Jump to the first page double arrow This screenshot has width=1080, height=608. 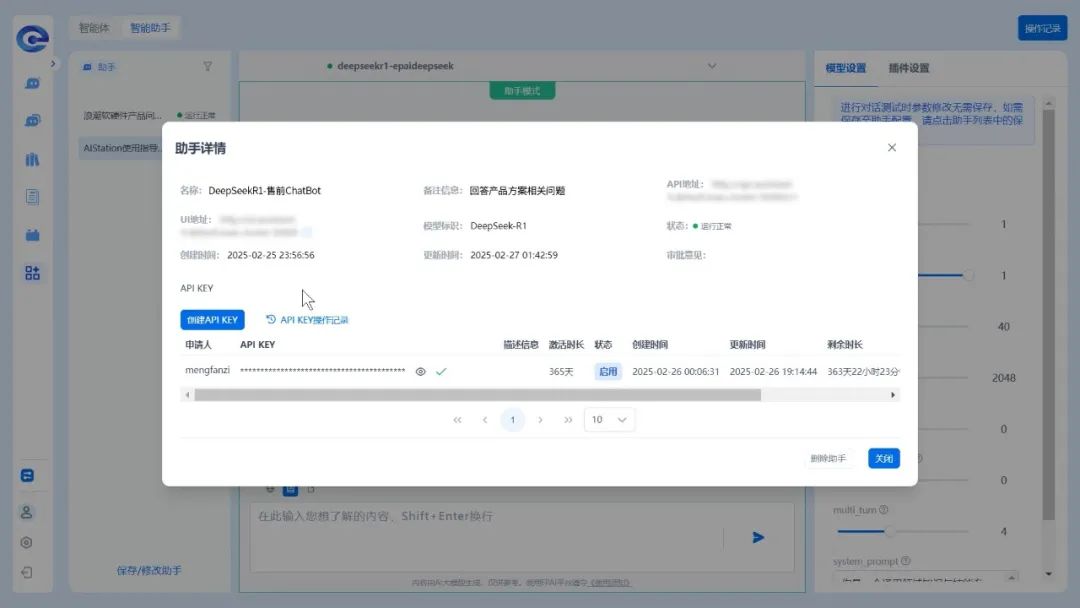coord(457,420)
